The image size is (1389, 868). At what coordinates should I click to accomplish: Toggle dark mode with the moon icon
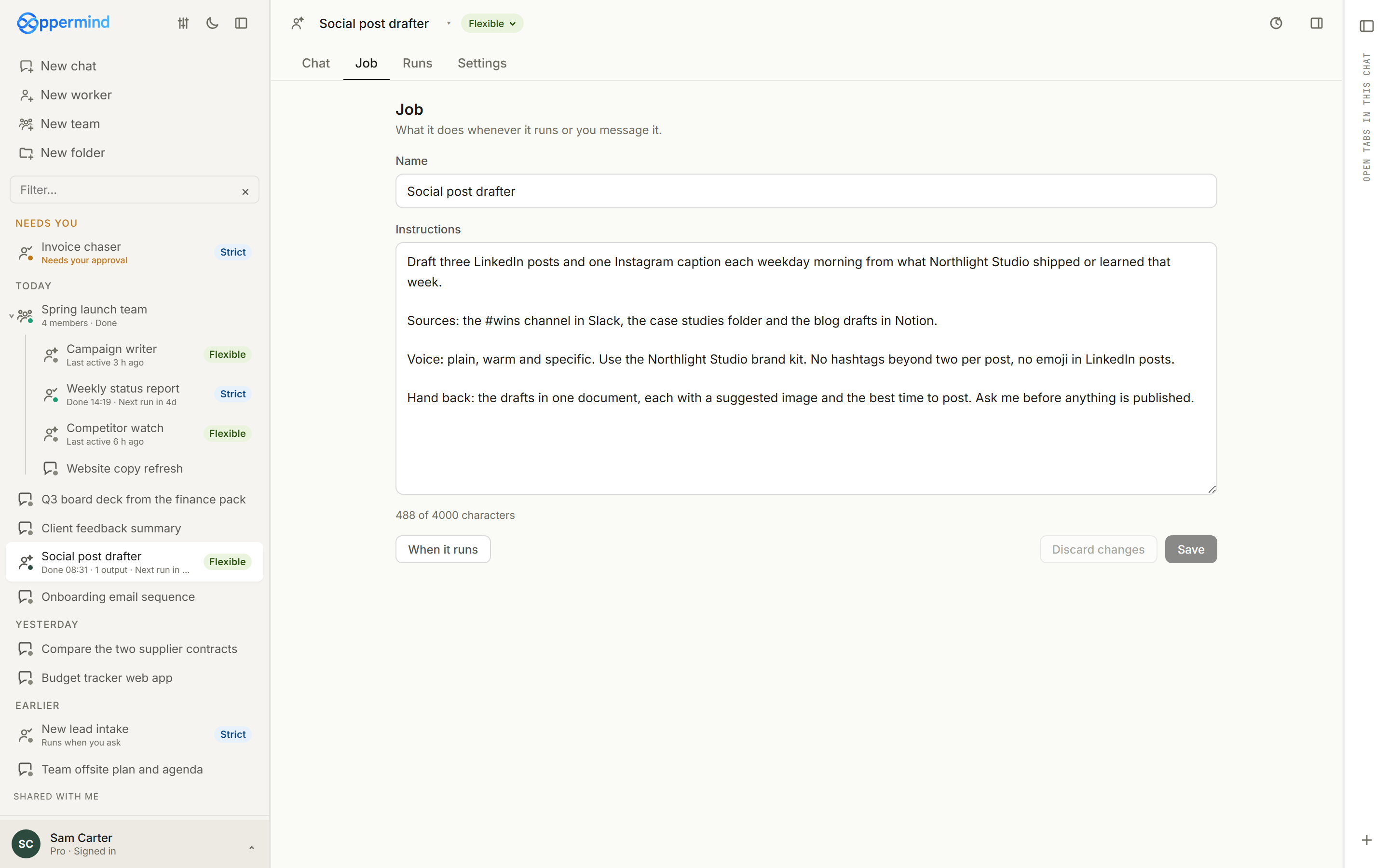(212, 24)
